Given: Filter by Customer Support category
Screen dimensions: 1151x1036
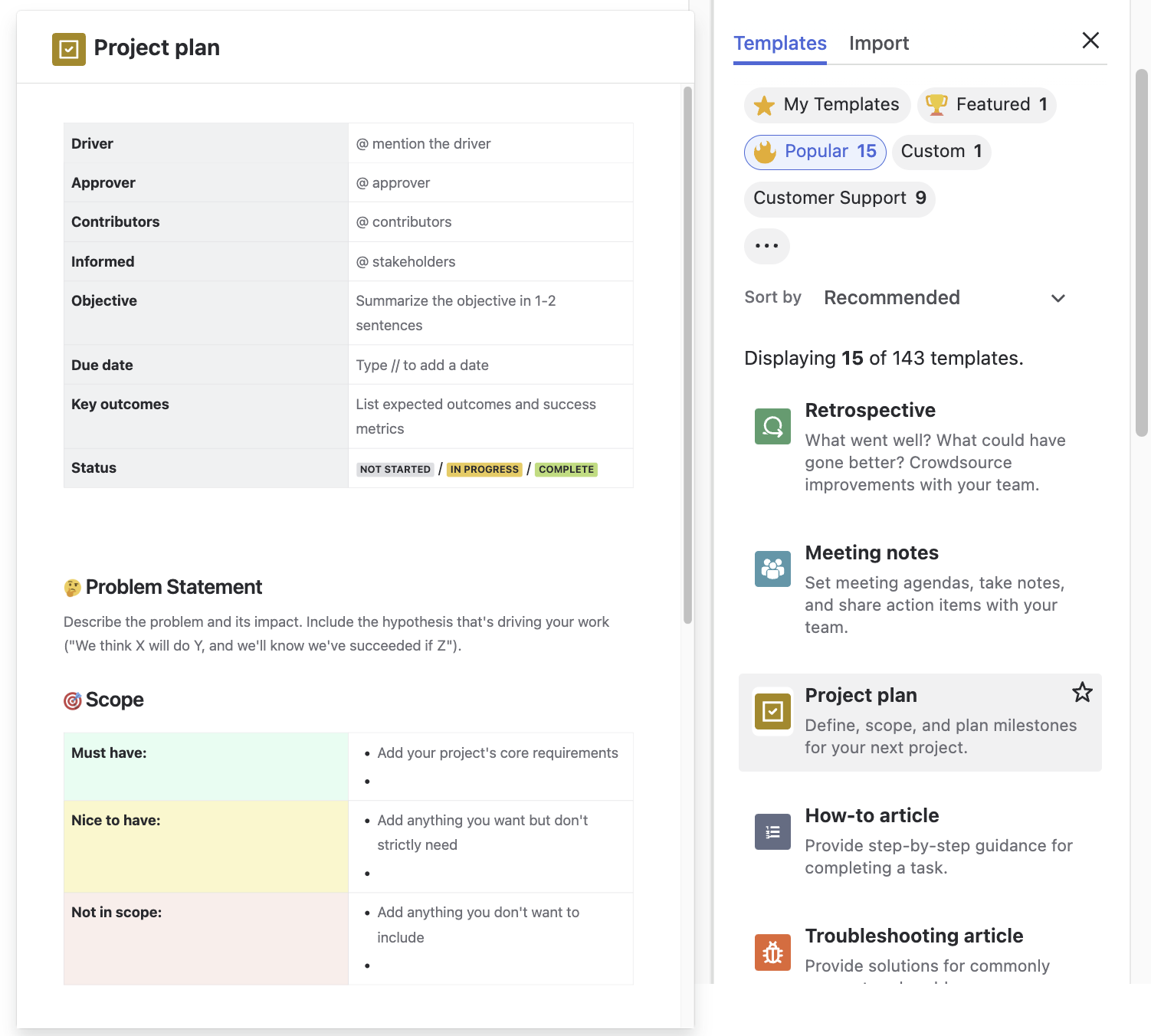Looking at the screenshot, I should tap(839, 198).
